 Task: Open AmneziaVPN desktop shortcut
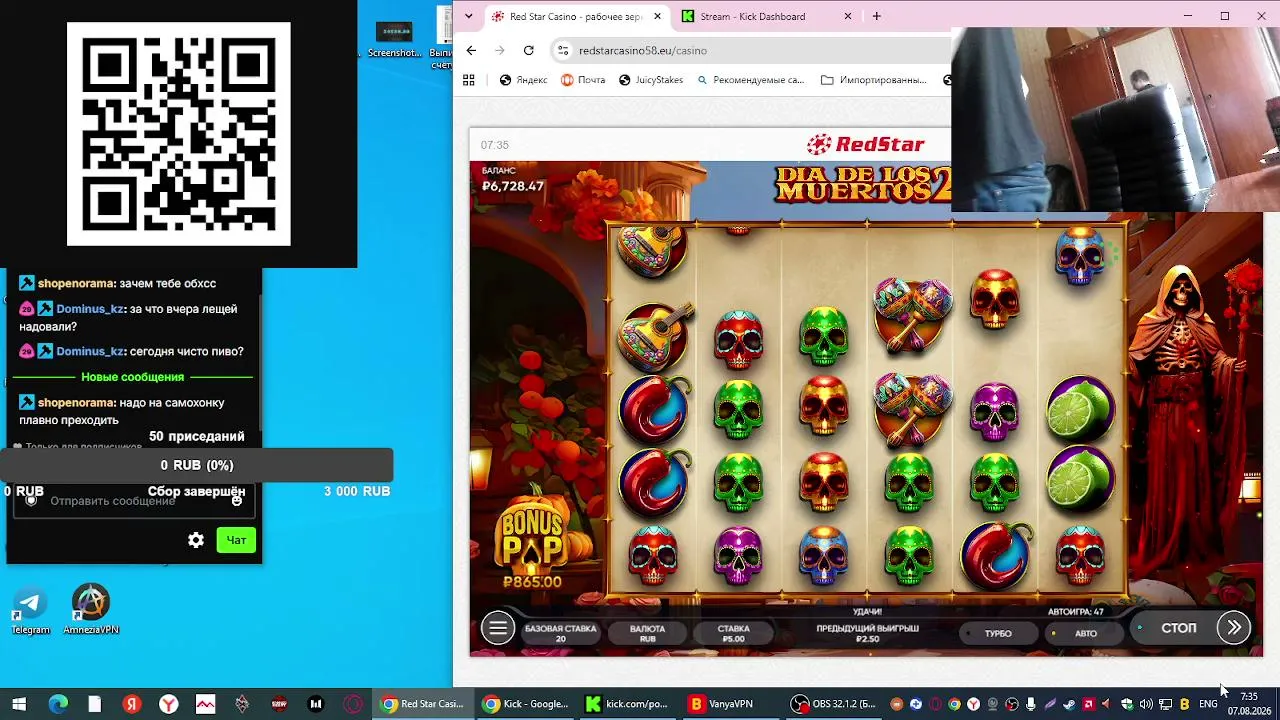(91, 610)
